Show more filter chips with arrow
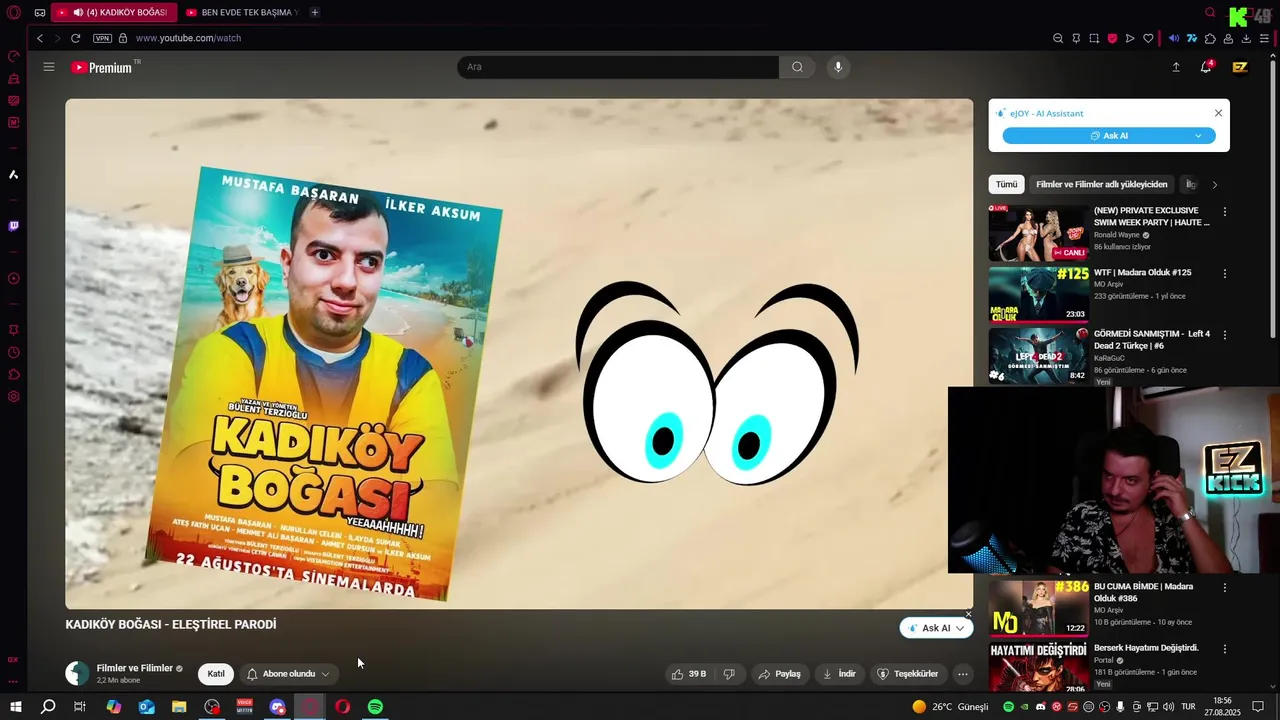The width and height of the screenshot is (1280, 720). [1214, 184]
